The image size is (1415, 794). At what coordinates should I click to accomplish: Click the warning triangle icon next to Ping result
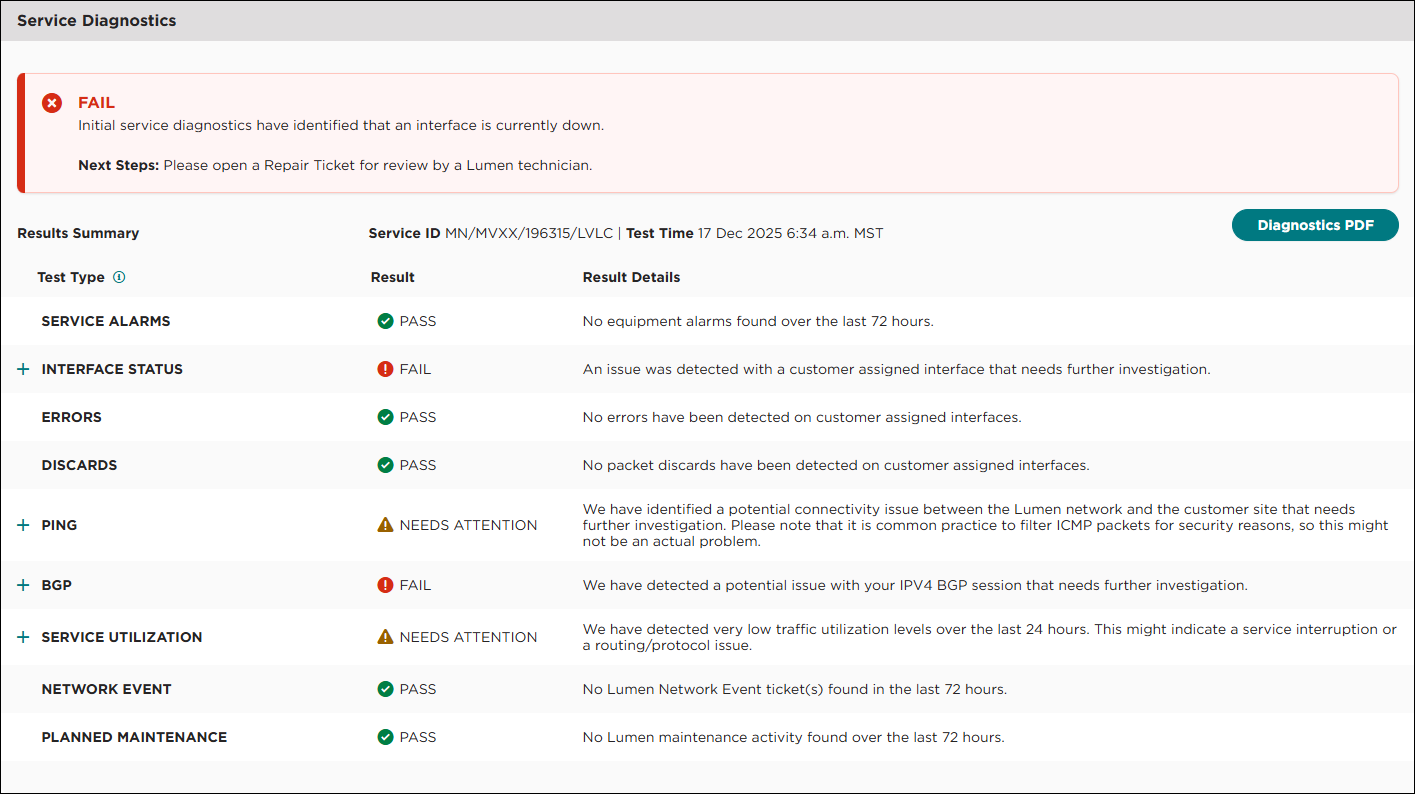click(x=385, y=524)
